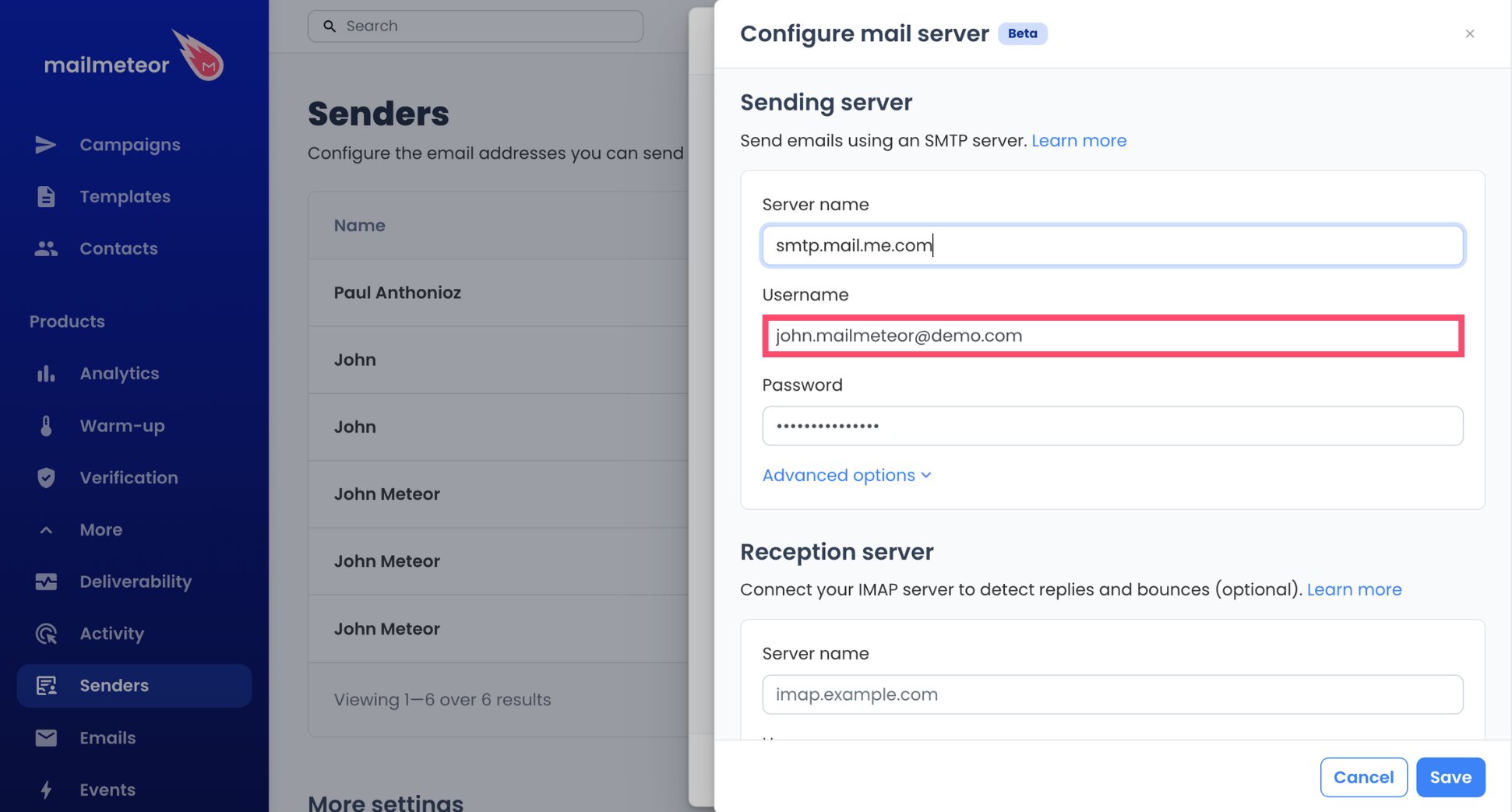
Task: Click the Analytics bar chart icon
Action: (46, 374)
